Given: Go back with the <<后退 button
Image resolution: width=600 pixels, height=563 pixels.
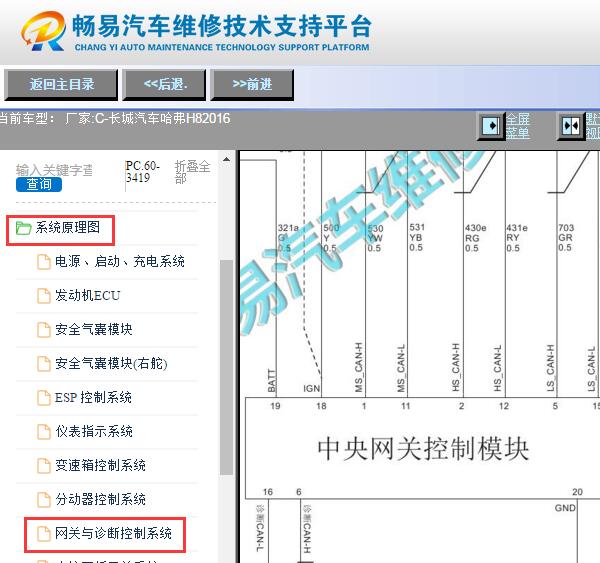Looking at the screenshot, I should pyautogui.click(x=164, y=85).
